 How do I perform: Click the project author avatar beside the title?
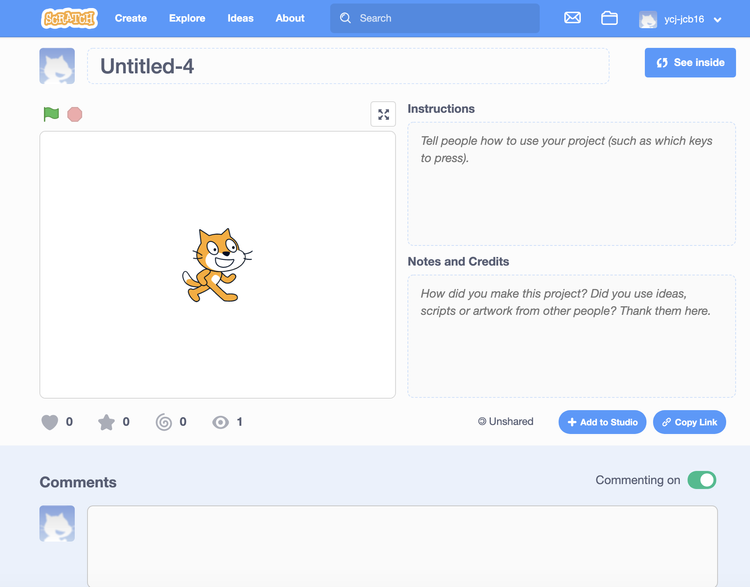point(57,66)
